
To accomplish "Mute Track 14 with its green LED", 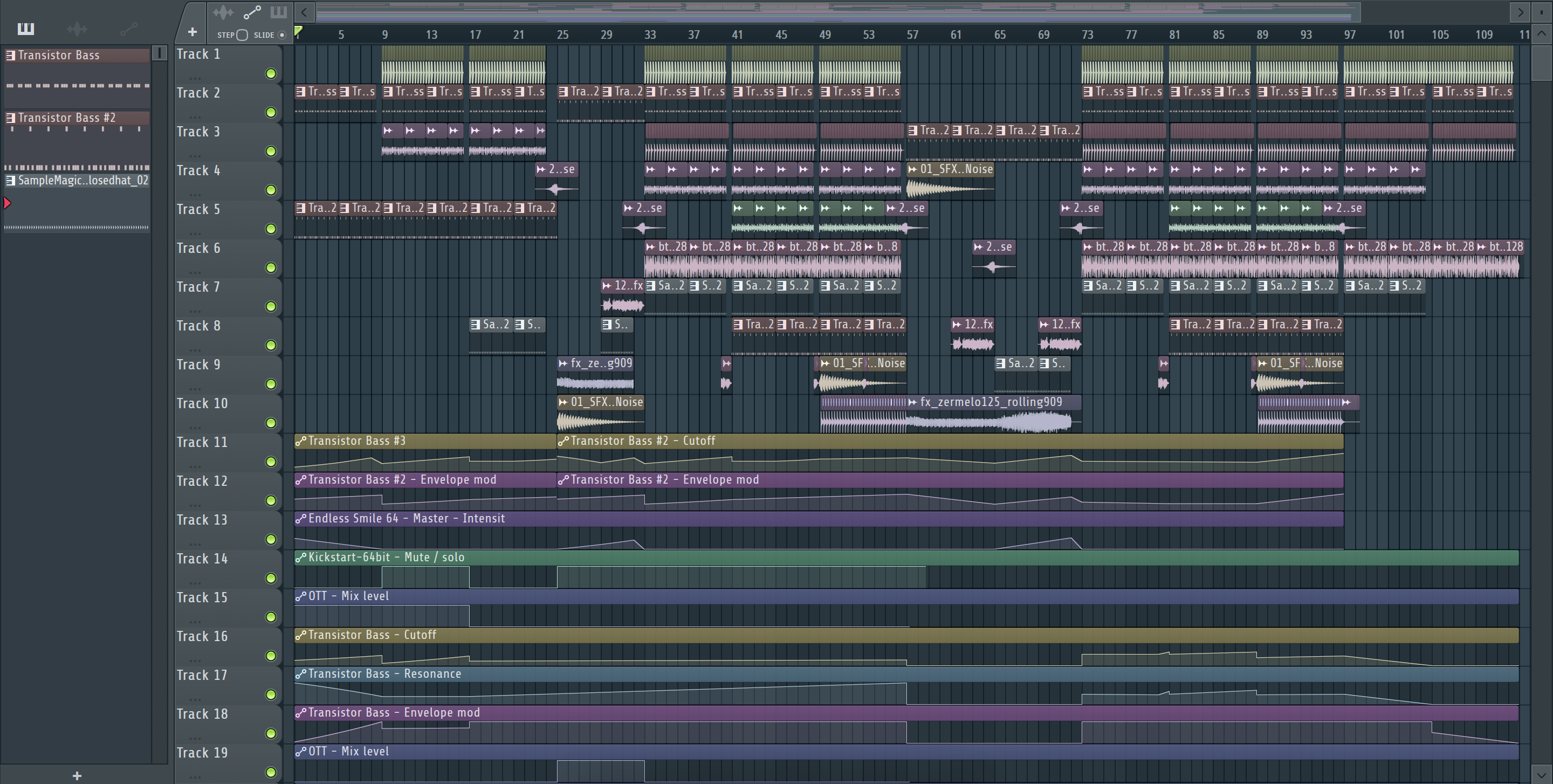I will coord(271,578).
